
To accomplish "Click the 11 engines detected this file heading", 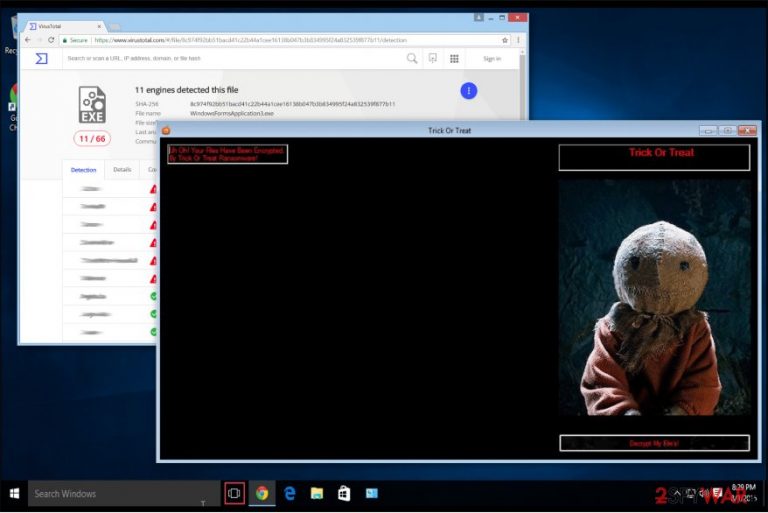I will (187, 90).
